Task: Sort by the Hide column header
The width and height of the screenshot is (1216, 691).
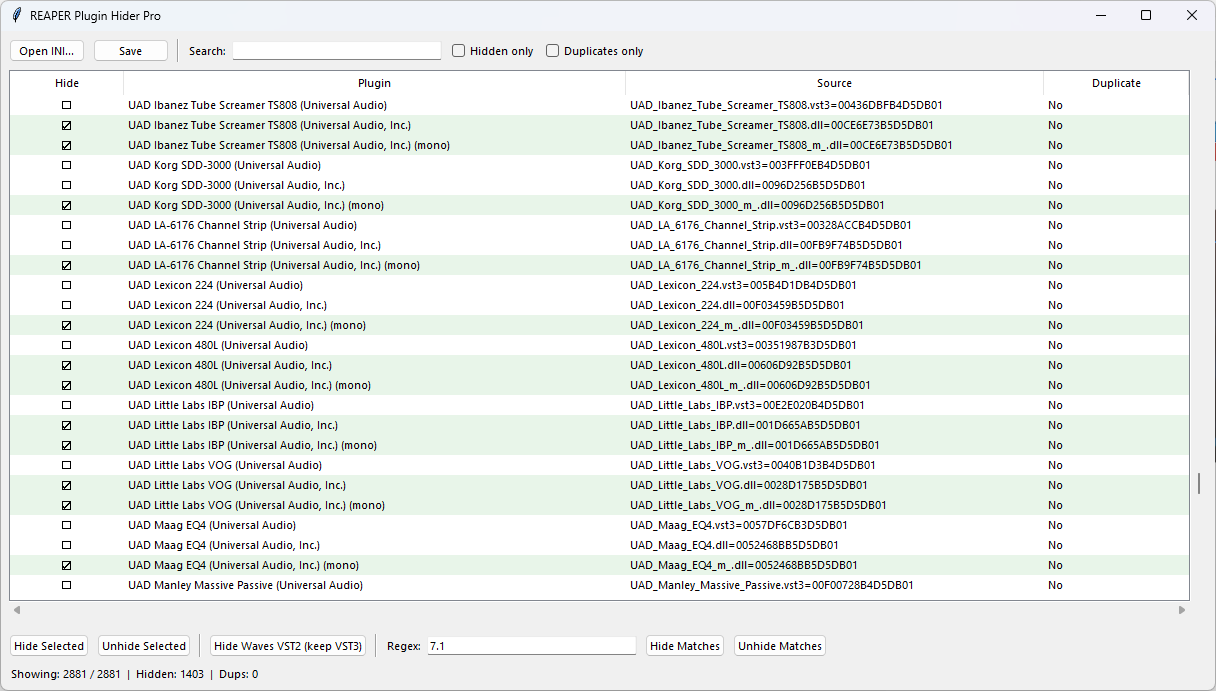Action: [x=67, y=83]
